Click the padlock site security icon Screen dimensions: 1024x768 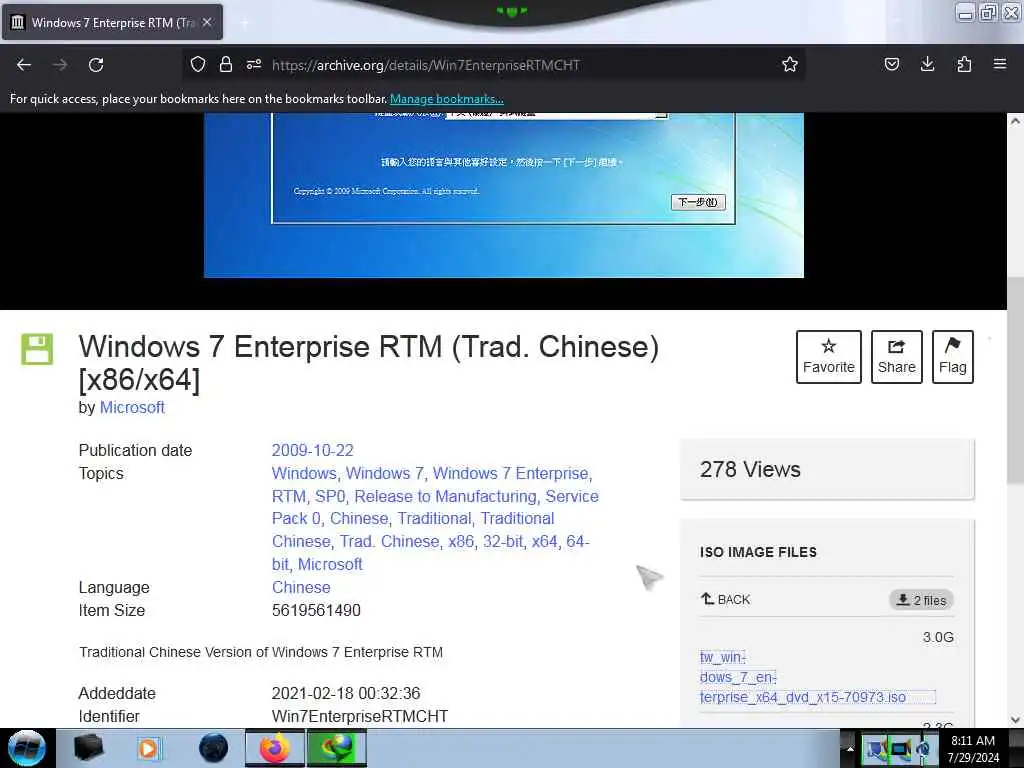tap(226, 64)
